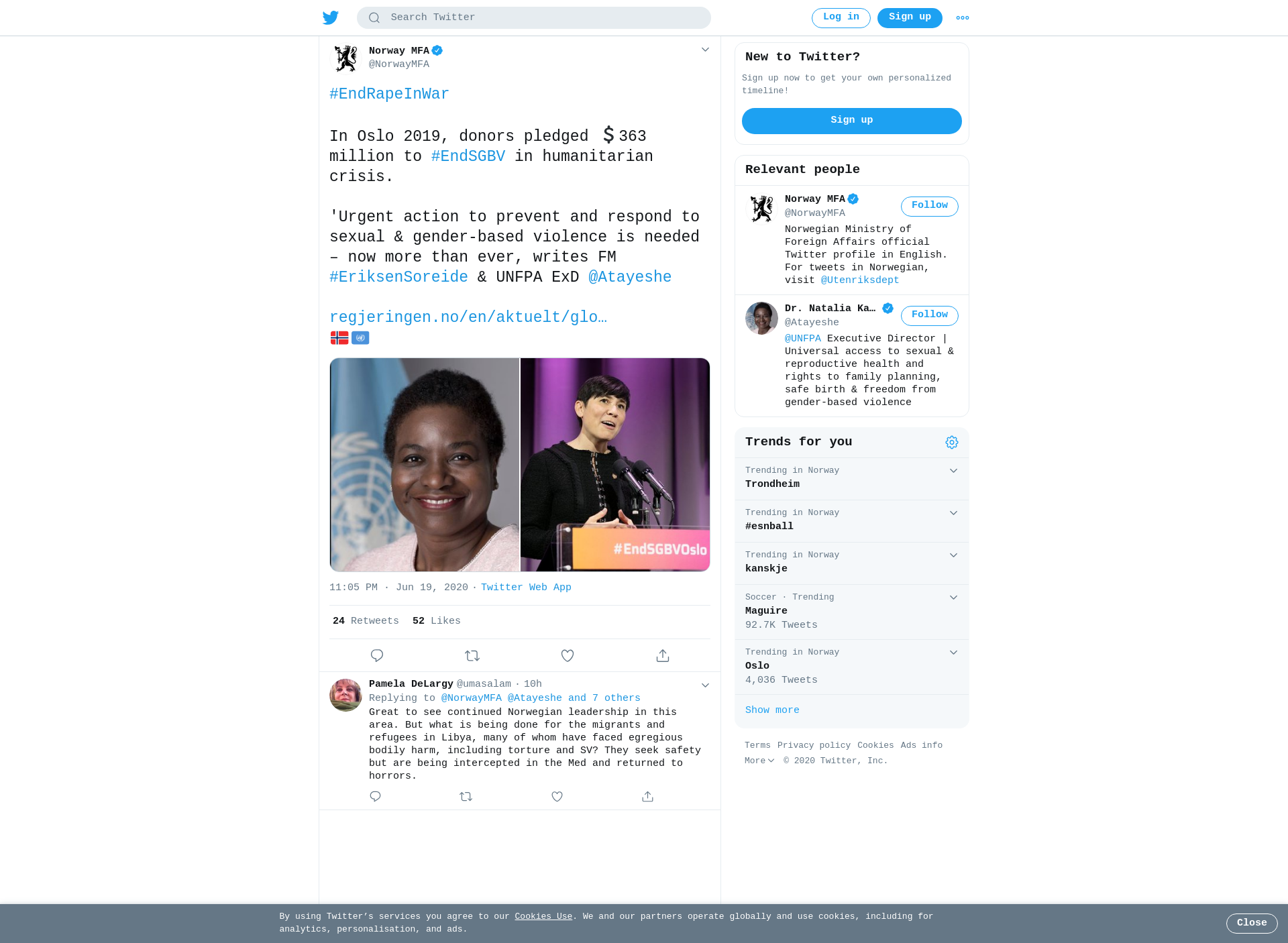Share the Norway MFA tweet
Screen dimensions: 1288x943
[x=663, y=655]
